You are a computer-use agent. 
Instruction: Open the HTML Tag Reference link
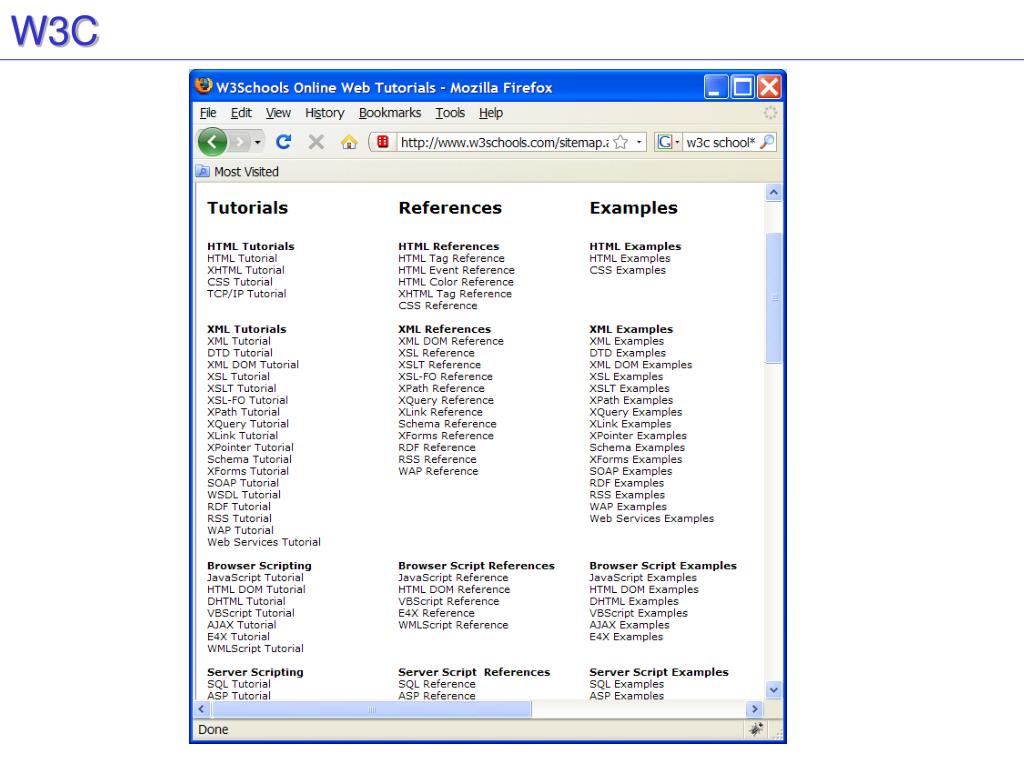coord(451,258)
